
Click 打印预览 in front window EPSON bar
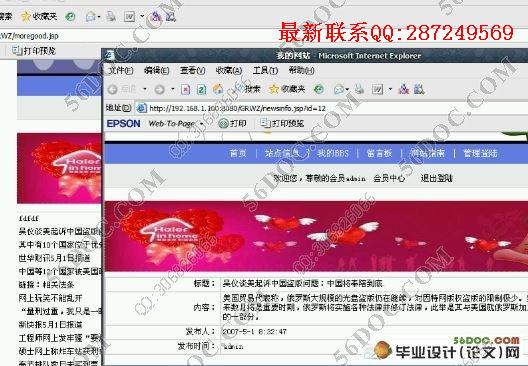pos(282,124)
